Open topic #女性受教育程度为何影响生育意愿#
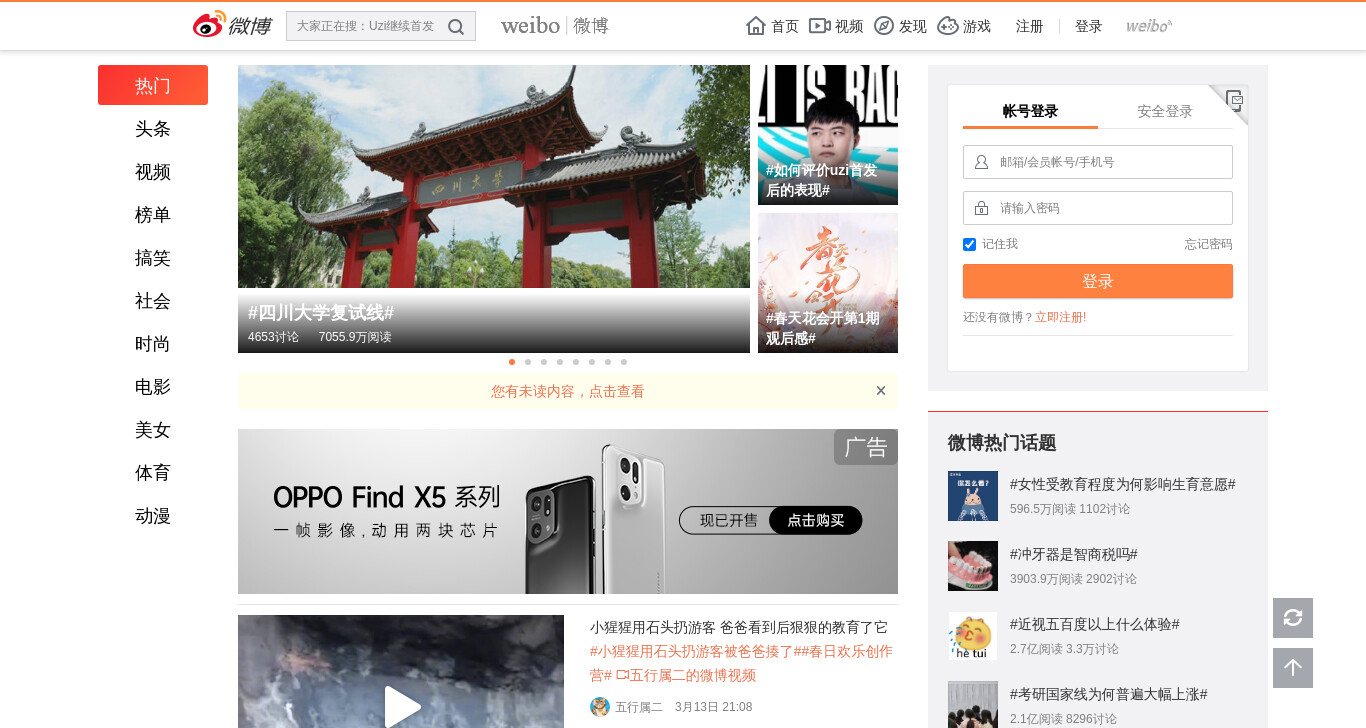The height and width of the screenshot is (728, 1366). tap(1123, 484)
